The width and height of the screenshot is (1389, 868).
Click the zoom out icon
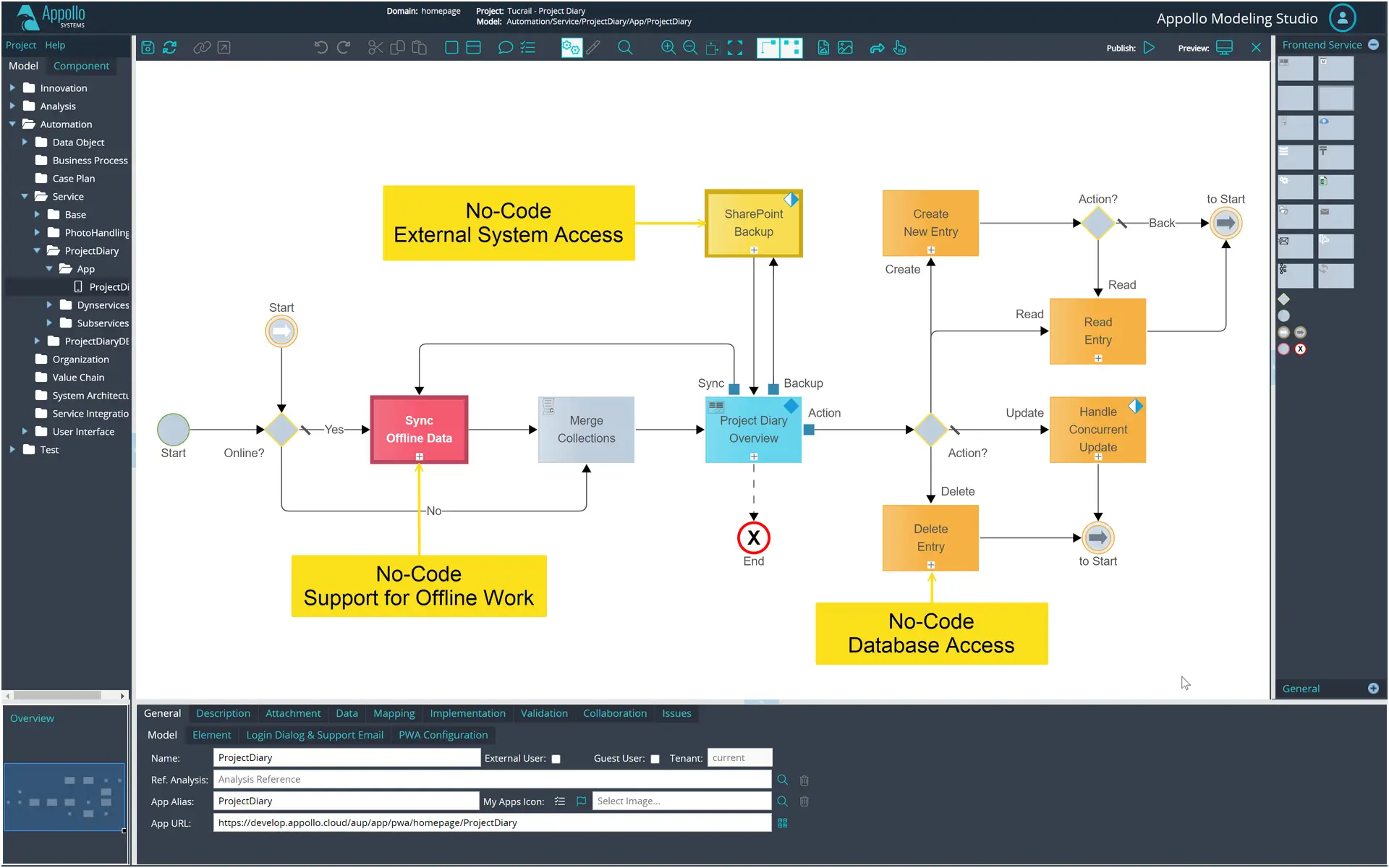(690, 48)
